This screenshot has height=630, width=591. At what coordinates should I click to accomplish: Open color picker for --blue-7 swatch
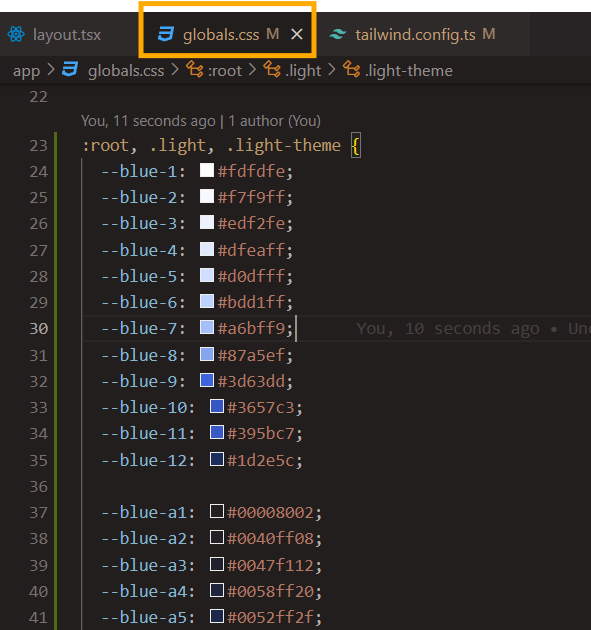coord(207,327)
